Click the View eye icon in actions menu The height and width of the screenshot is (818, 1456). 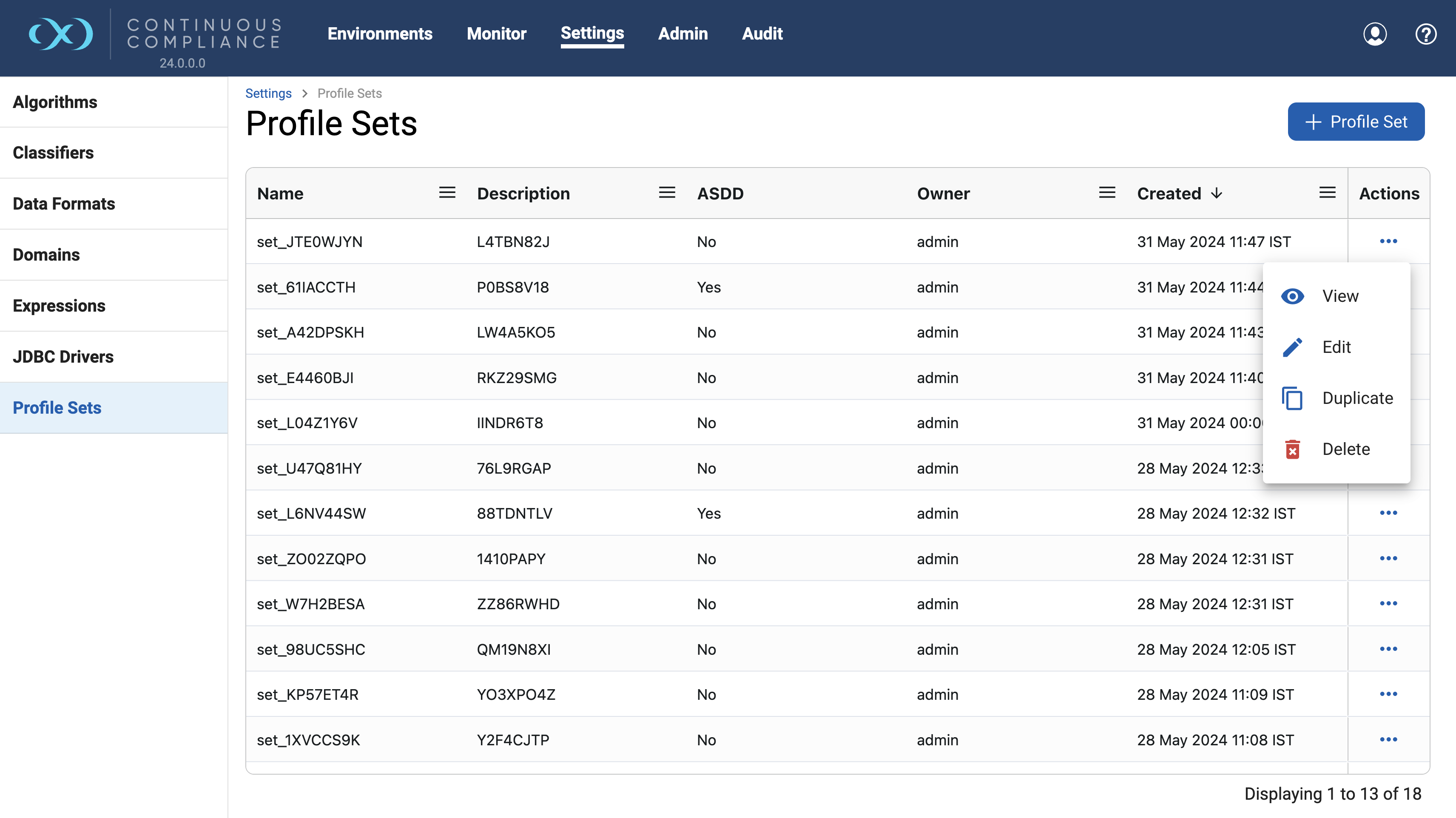coord(1293,295)
